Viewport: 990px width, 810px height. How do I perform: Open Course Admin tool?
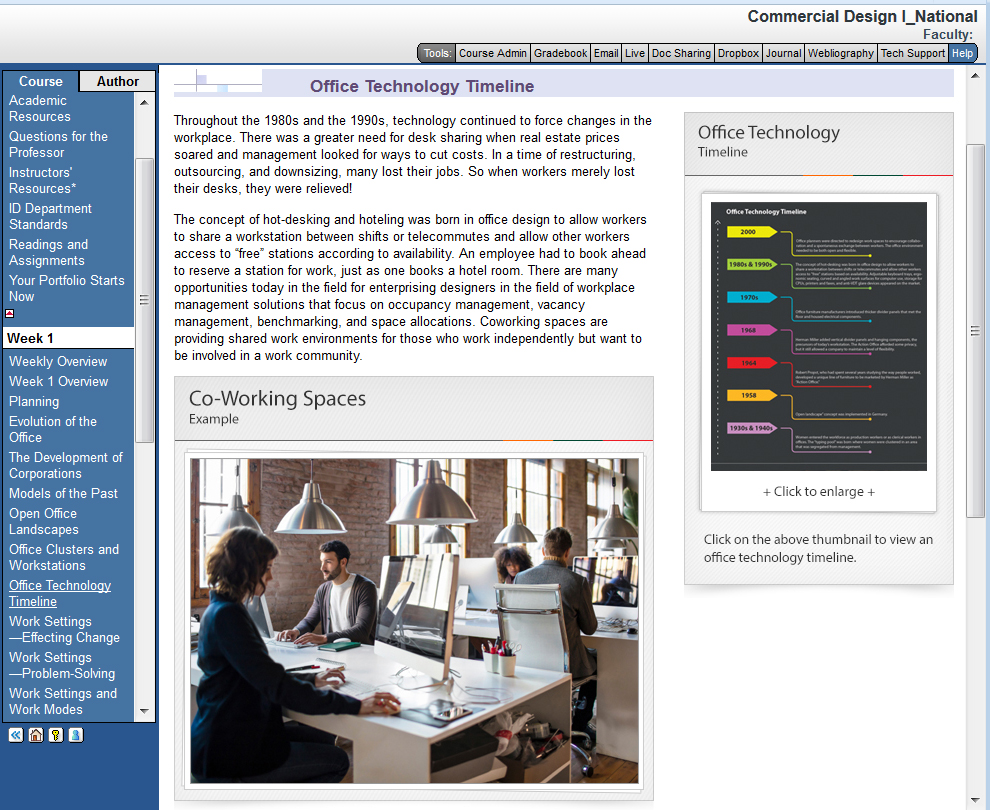492,53
